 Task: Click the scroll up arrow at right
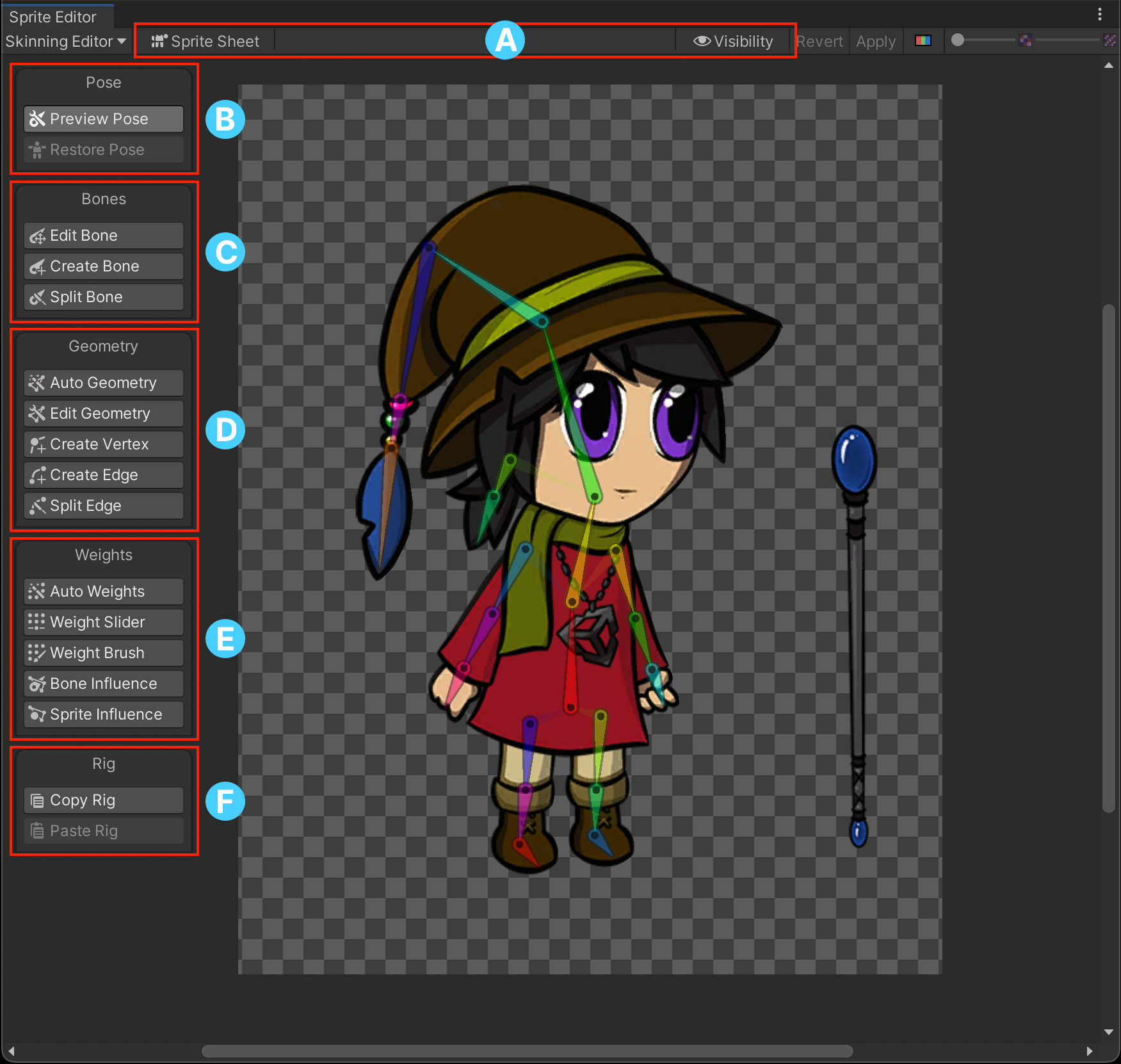(x=1109, y=66)
